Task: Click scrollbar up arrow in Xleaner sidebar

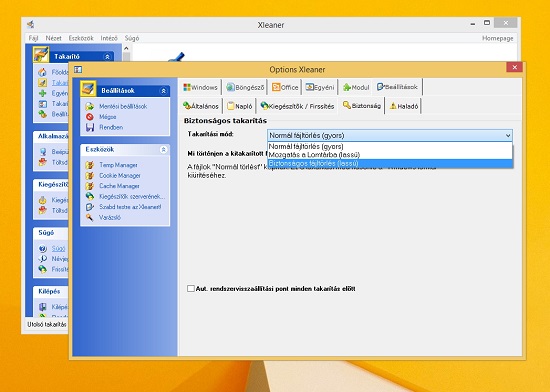Action: point(127,48)
